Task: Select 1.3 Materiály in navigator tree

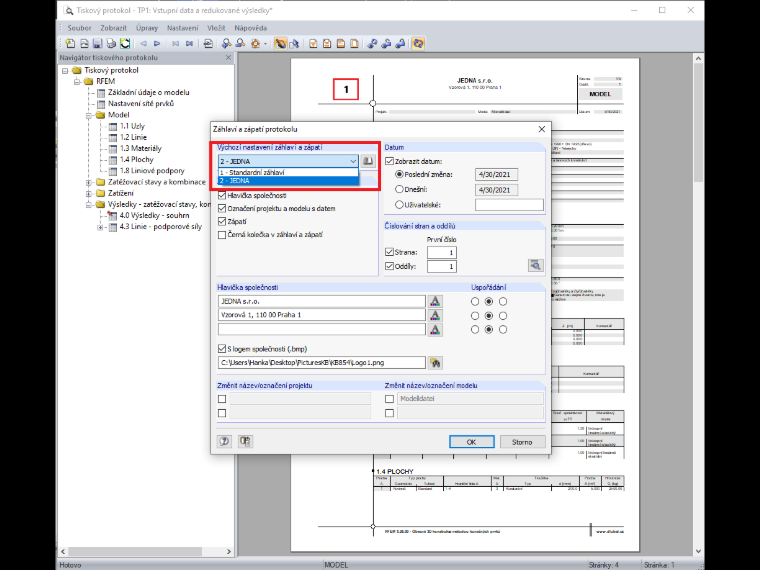Action: pos(141,148)
